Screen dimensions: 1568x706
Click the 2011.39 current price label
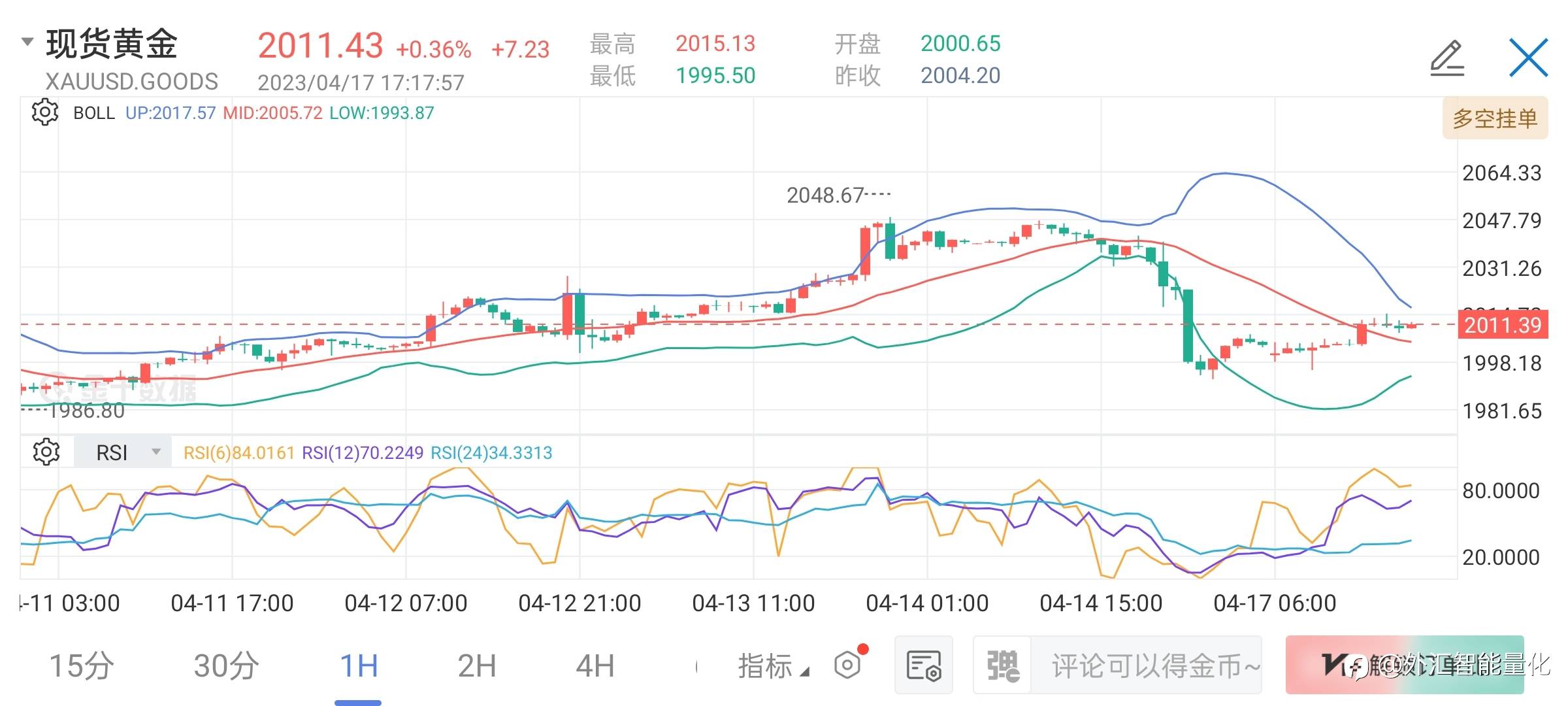[1503, 325]
